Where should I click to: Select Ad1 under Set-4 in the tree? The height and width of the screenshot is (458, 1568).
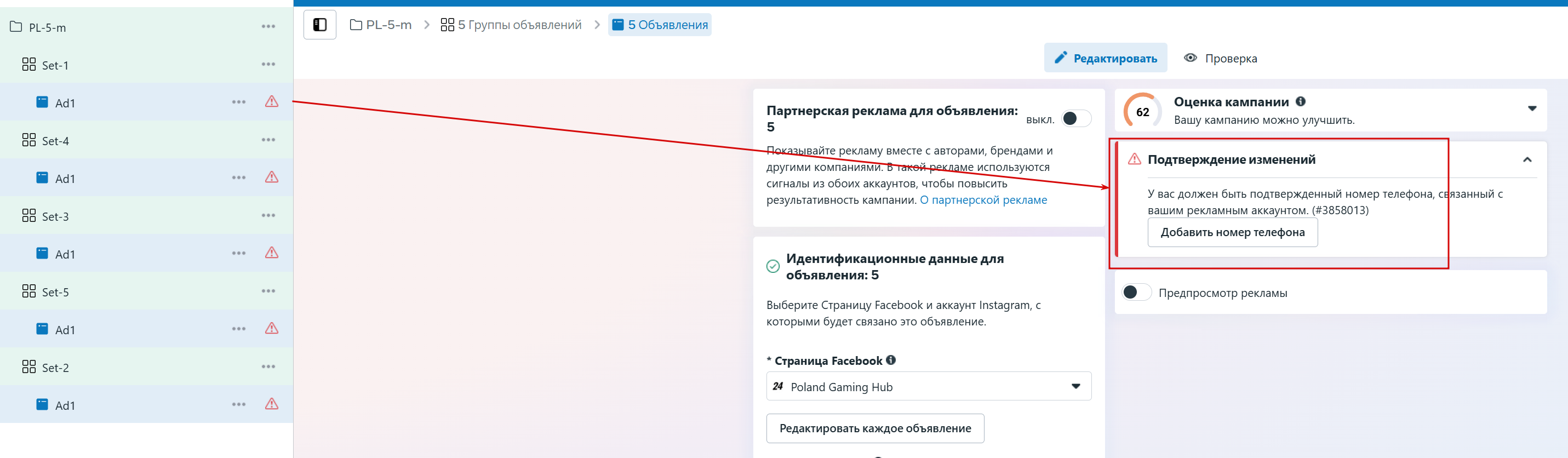click(146, 178)
